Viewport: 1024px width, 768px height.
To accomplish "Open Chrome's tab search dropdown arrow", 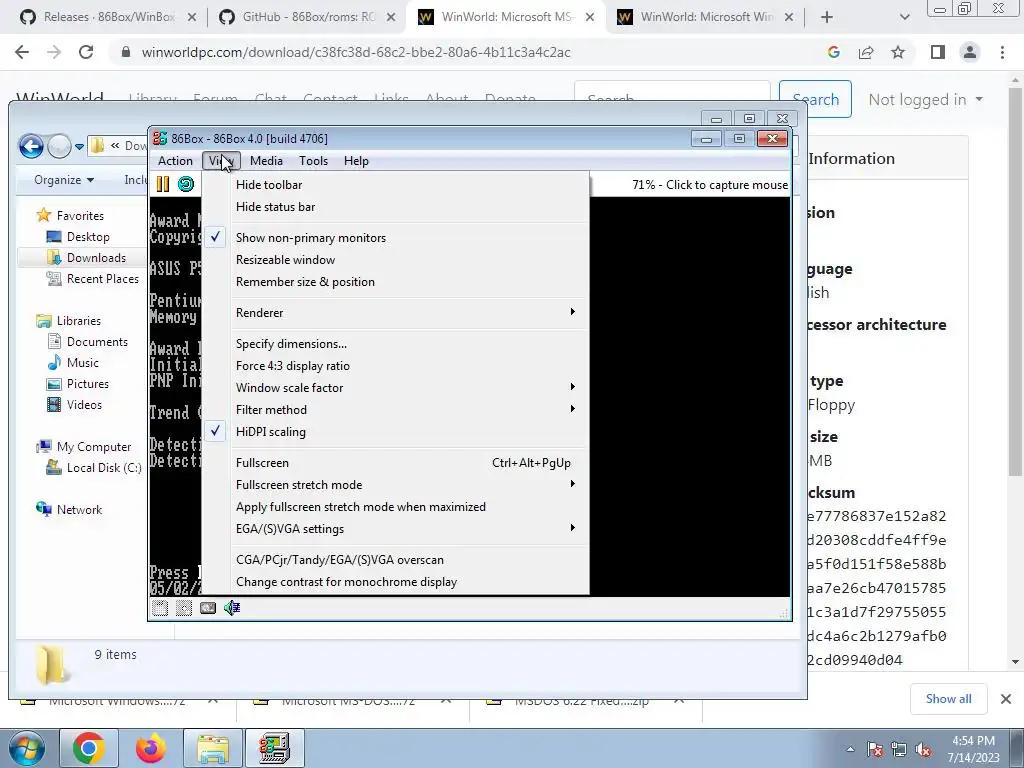I will (x=904, y=17).
